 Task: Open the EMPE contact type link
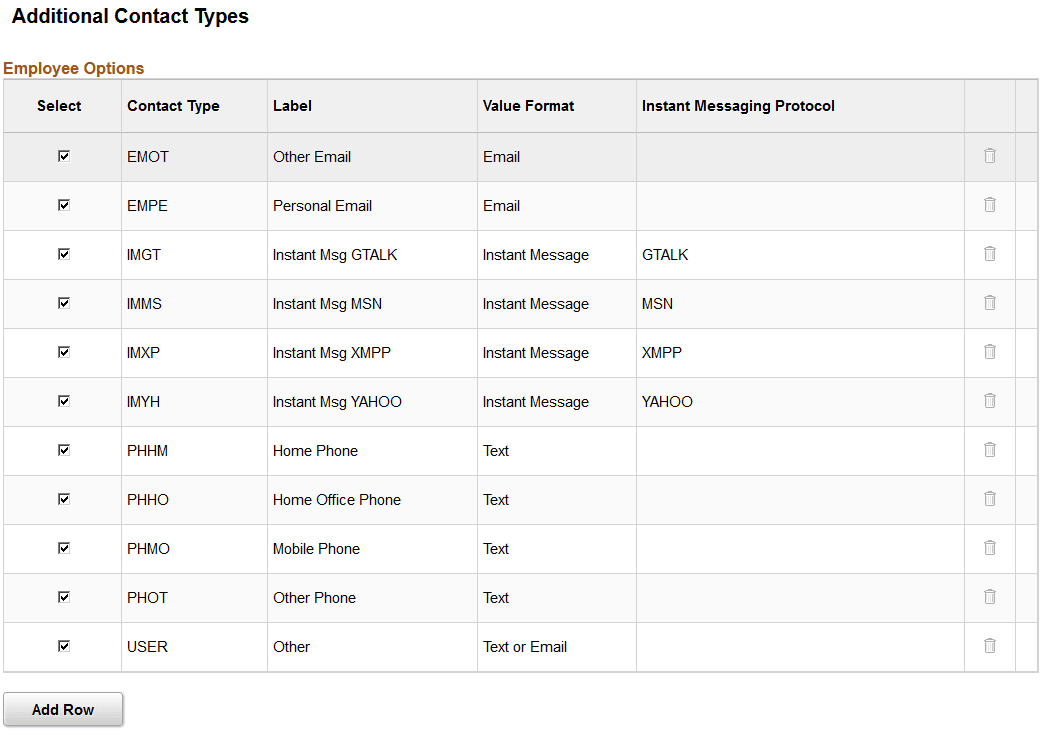(x=147, y=205)
